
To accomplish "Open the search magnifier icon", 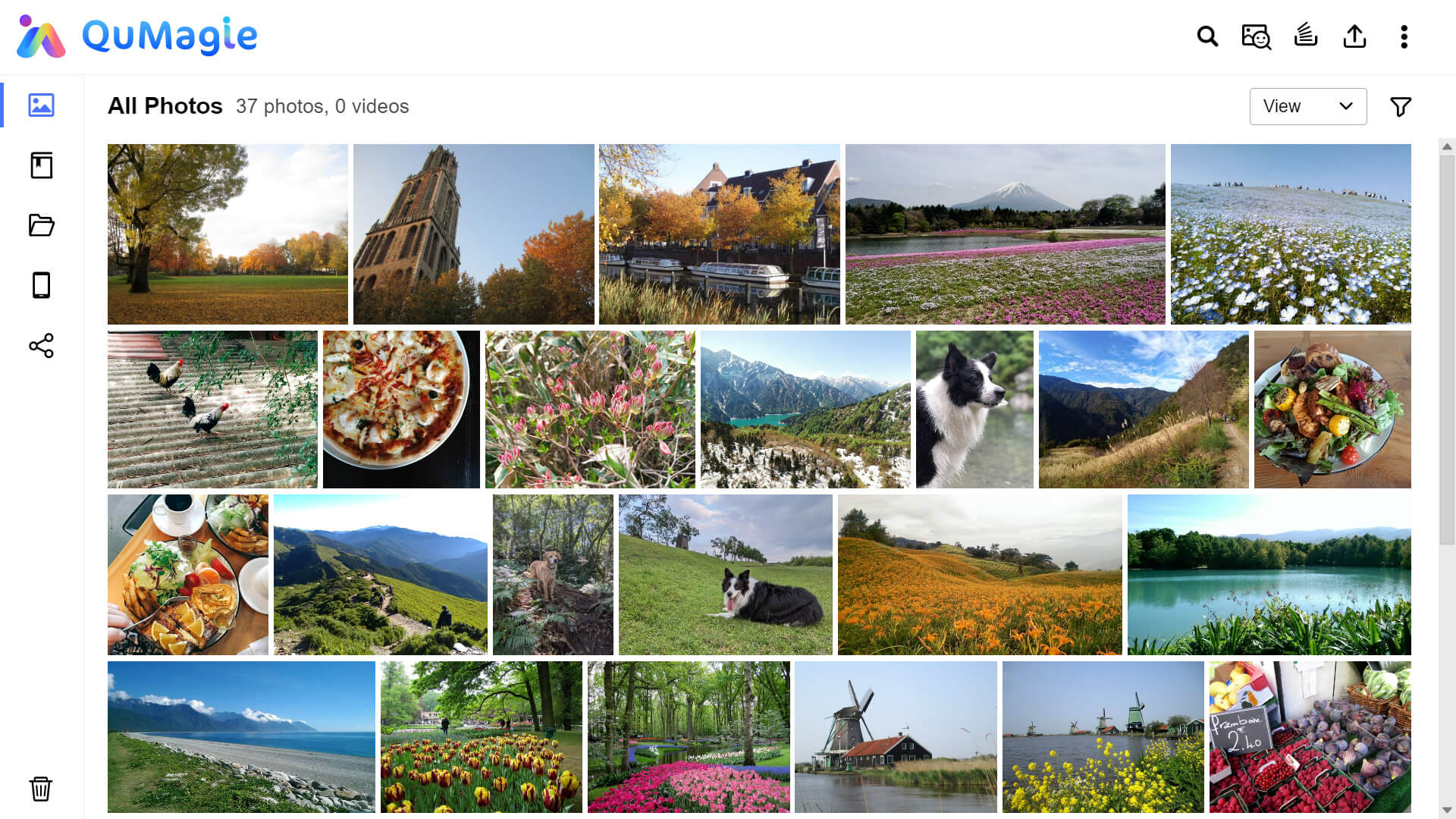I will (1207, 36).
